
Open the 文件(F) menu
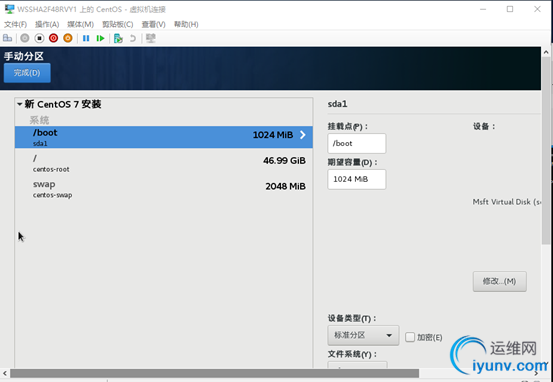16,24
